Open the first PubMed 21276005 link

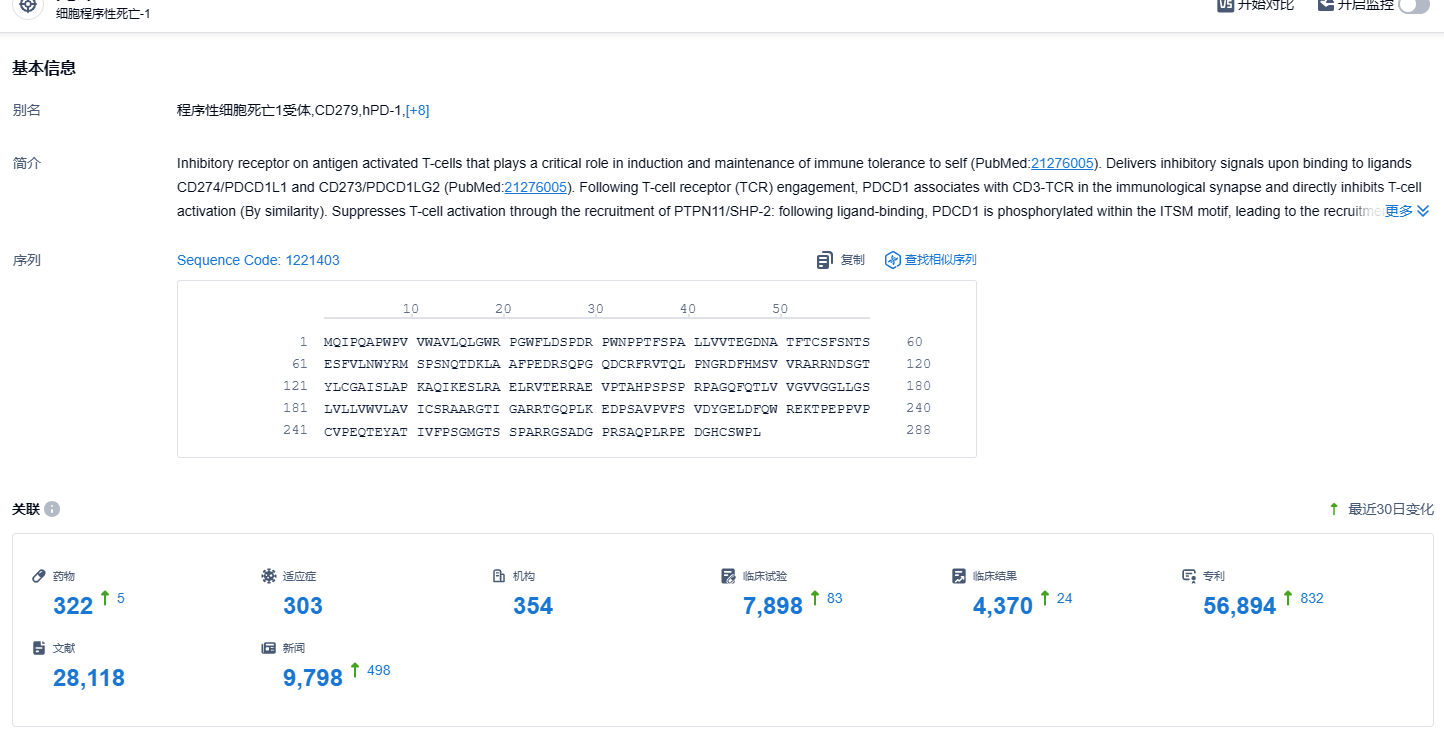point(1063,163)
